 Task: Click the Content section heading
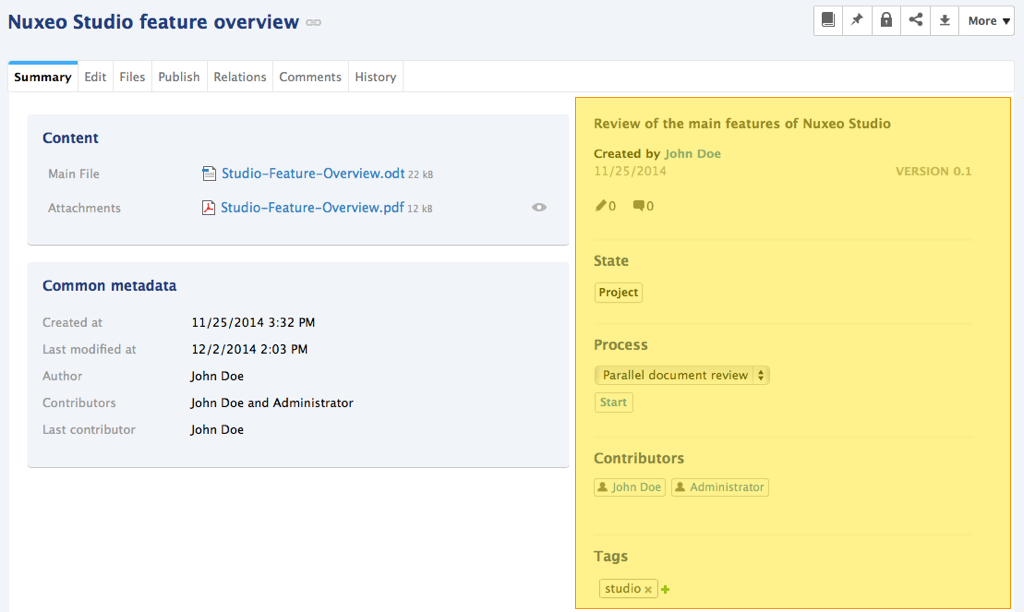coord(71,138)
